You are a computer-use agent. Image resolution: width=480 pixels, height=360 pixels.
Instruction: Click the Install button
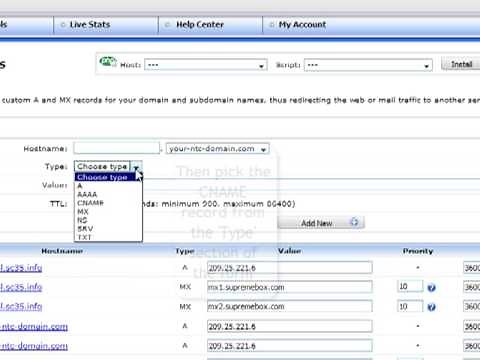[461, 64]
